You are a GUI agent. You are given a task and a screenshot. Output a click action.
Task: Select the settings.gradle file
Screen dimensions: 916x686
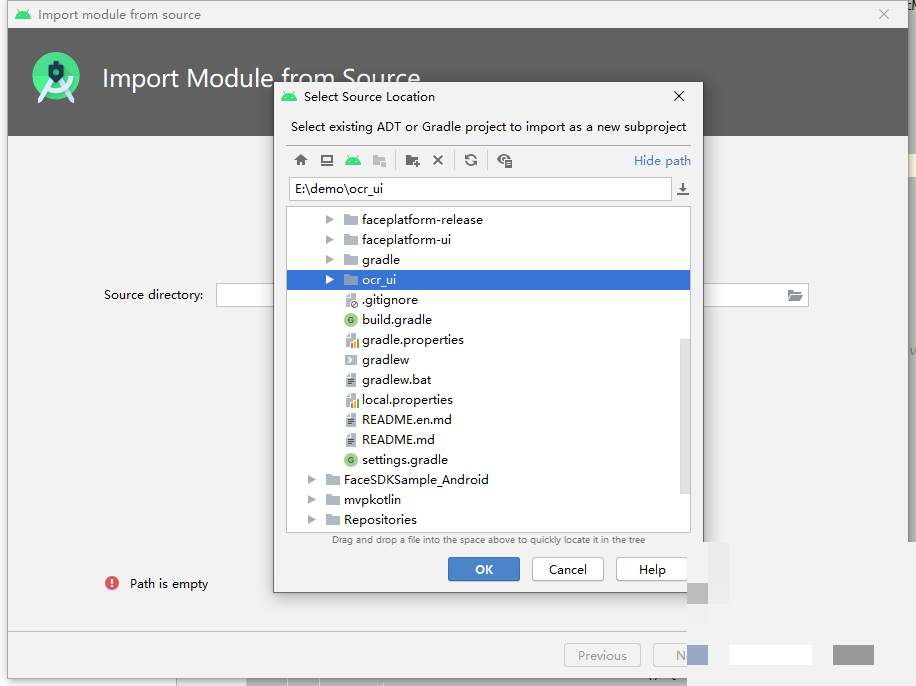(488, 460)
